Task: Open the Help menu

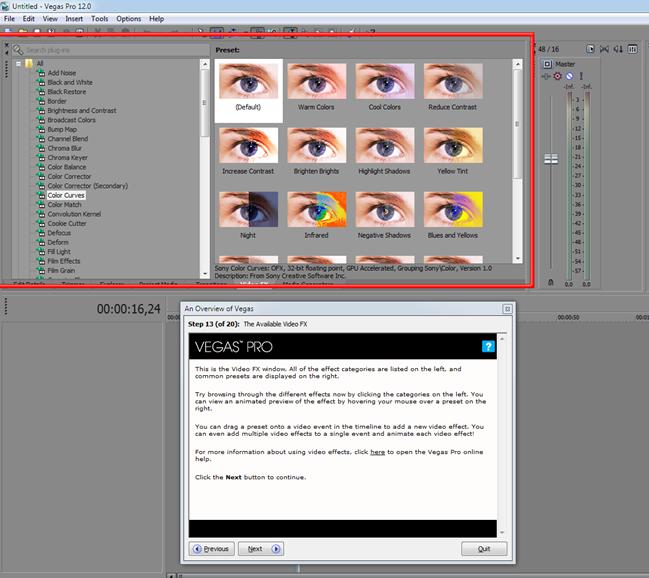Action: (156, 19)
